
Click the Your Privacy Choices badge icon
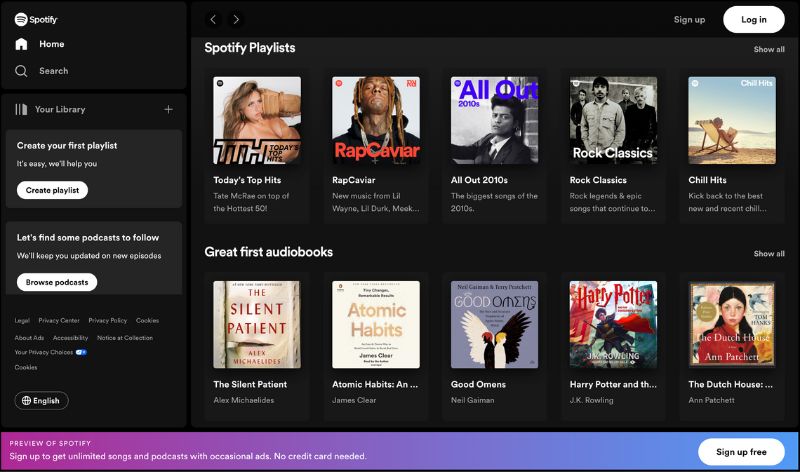81,352
